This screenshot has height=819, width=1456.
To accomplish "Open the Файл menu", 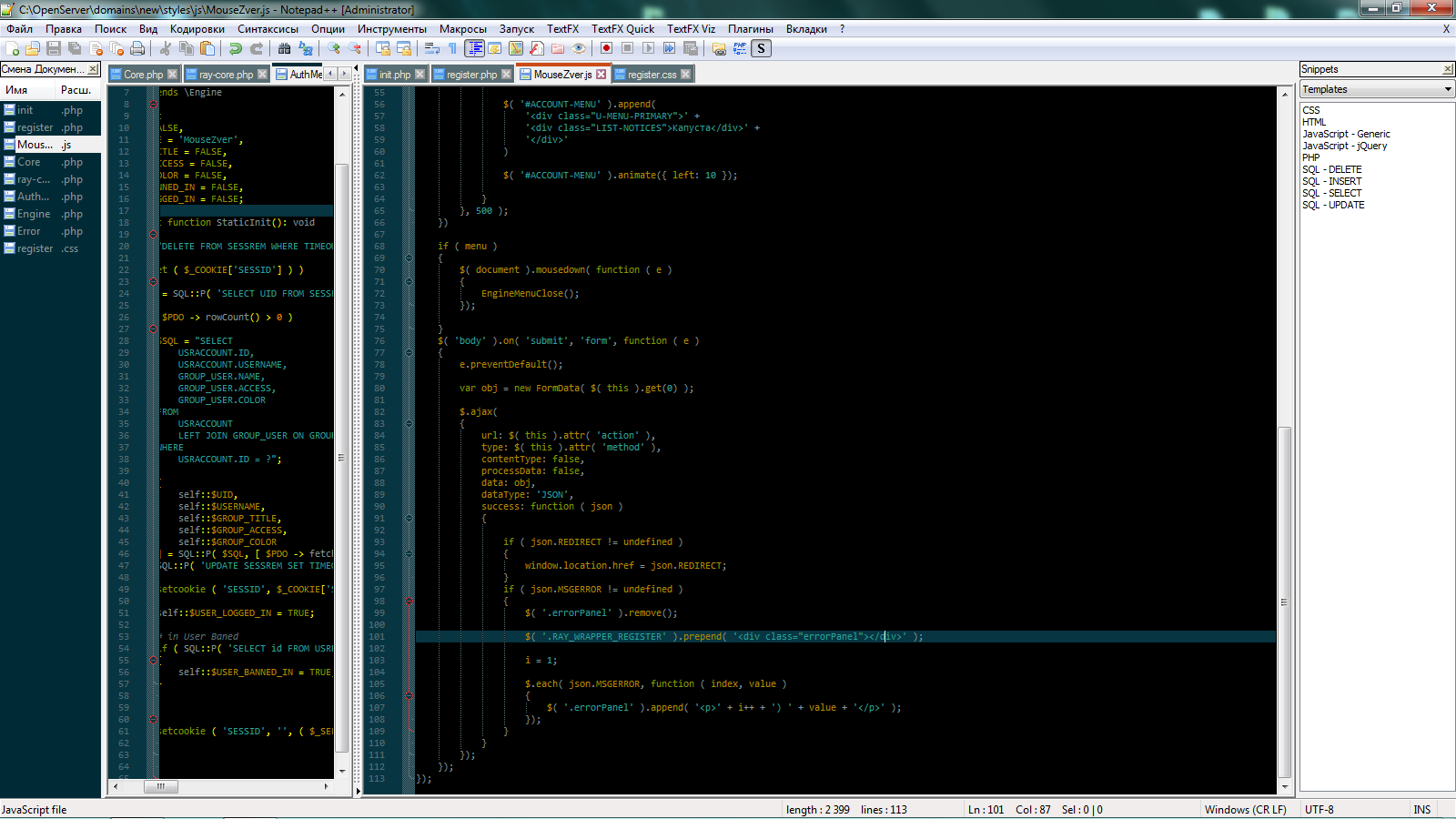I will [19, 29].
